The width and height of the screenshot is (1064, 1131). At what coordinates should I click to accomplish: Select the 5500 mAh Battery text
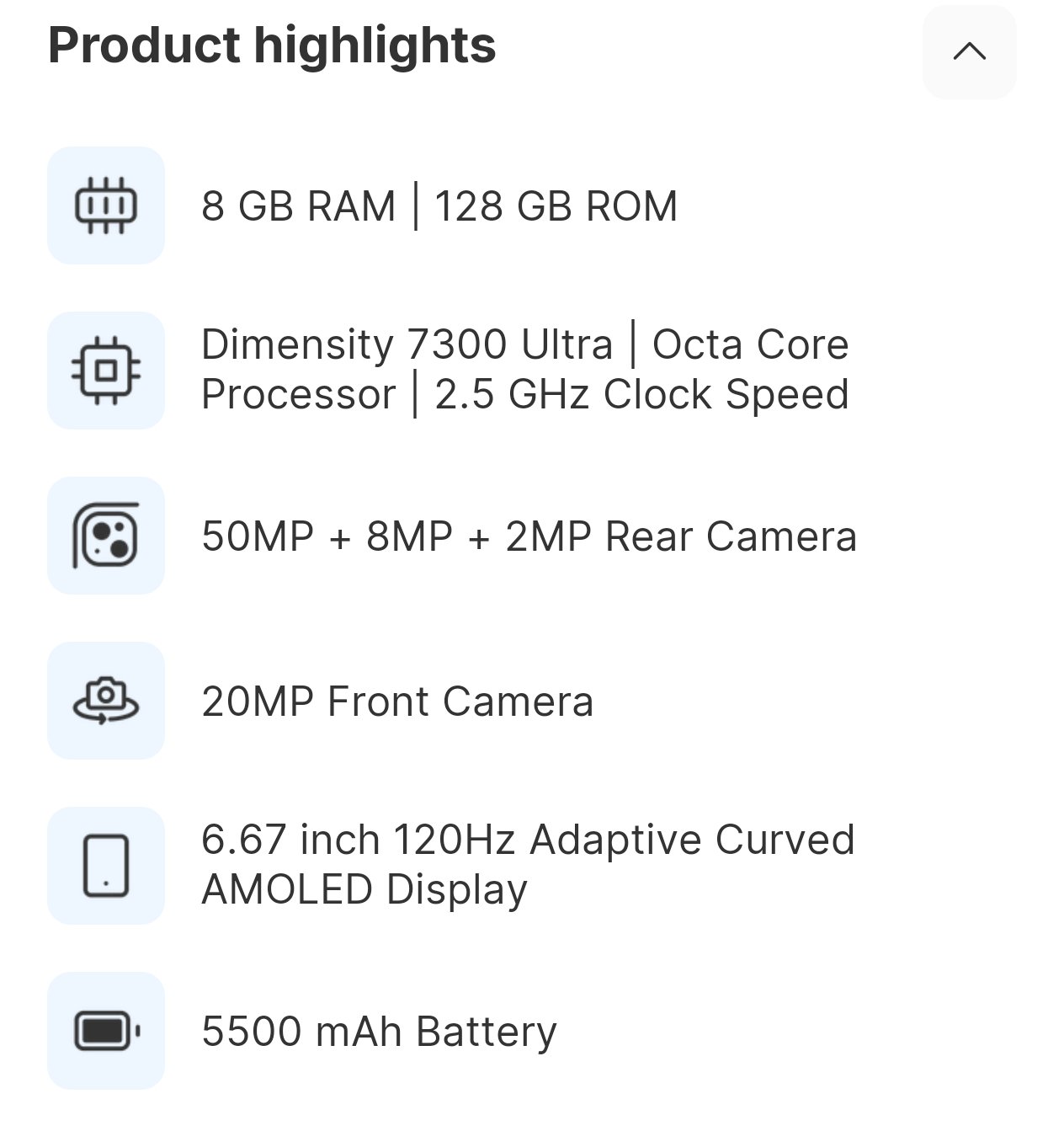[379, 1032]
